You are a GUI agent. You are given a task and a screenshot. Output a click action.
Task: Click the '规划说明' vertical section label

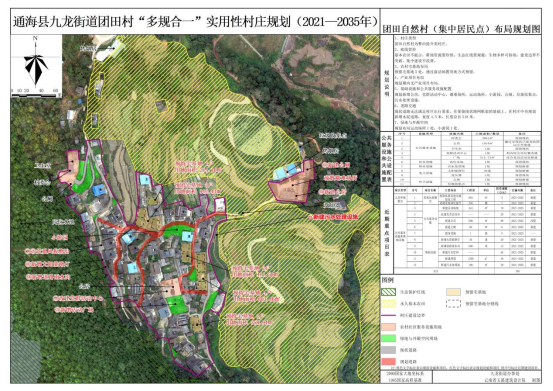[387, 84]
